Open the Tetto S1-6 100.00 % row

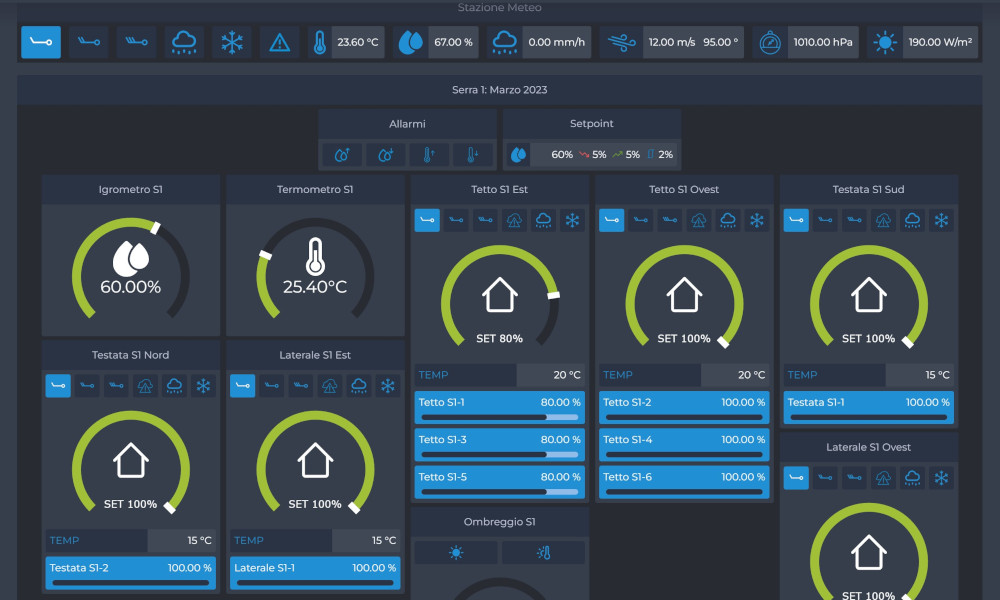click(684, 481)
